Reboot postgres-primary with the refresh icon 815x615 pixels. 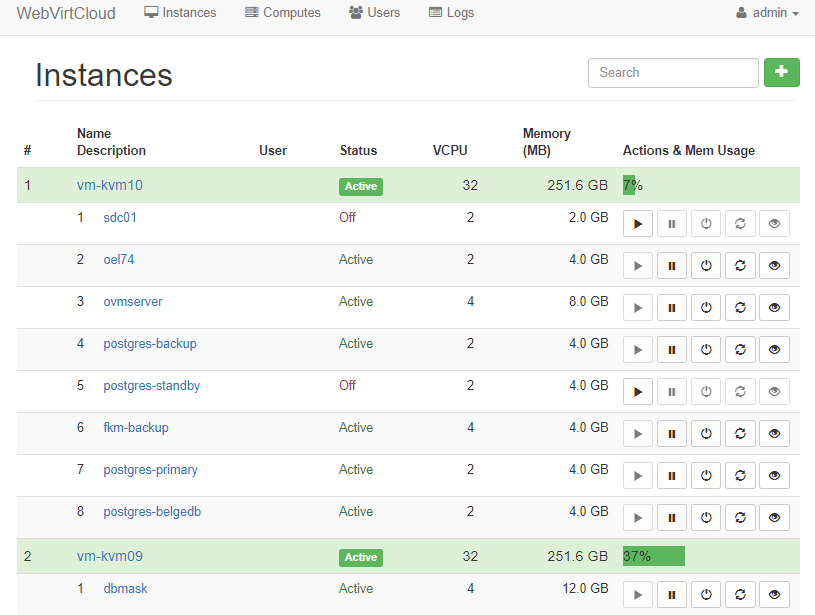coord(740,475)
